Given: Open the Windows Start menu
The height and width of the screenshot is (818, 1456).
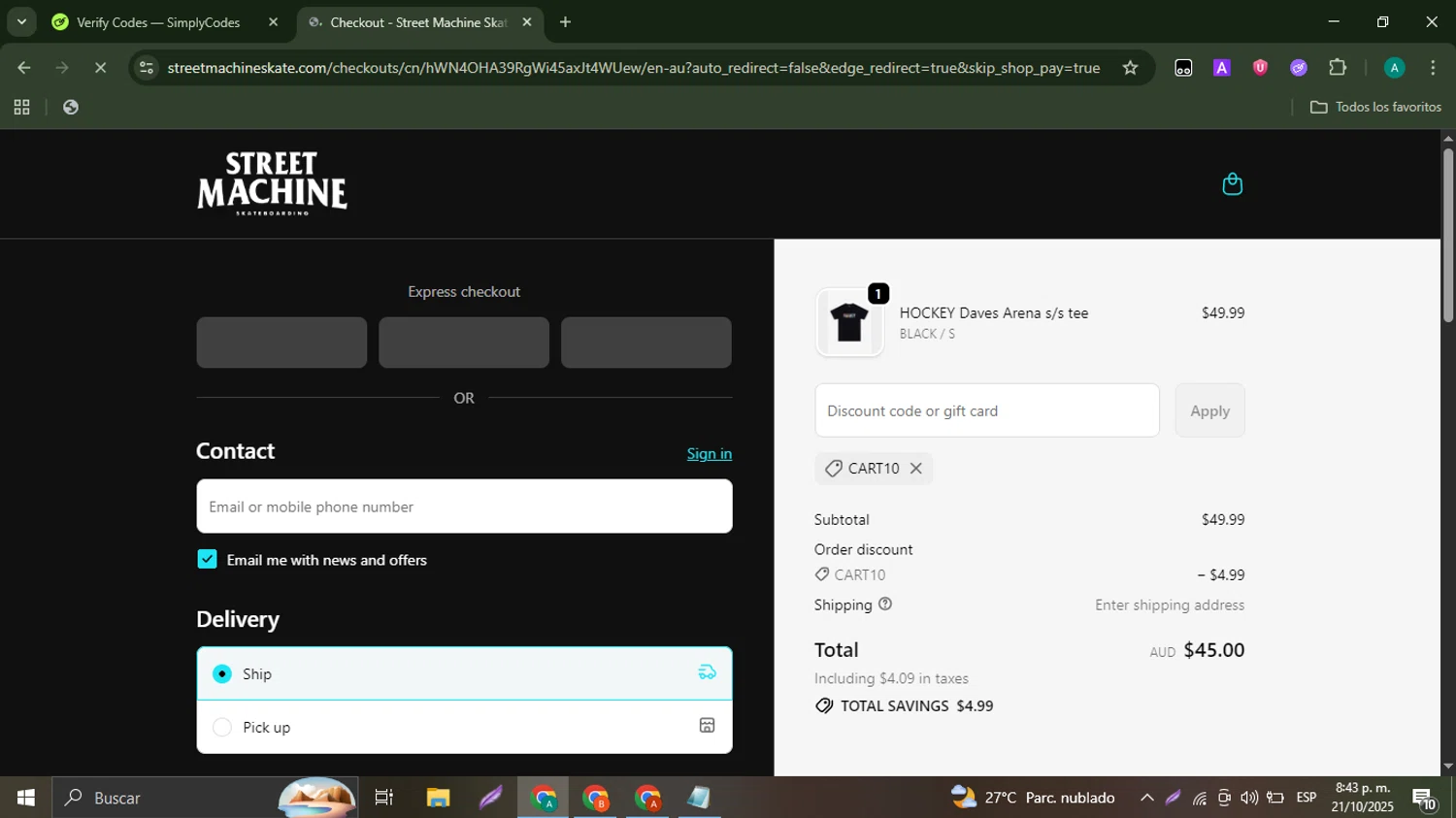Looking at the screenshot, I should tap(25, 798).
